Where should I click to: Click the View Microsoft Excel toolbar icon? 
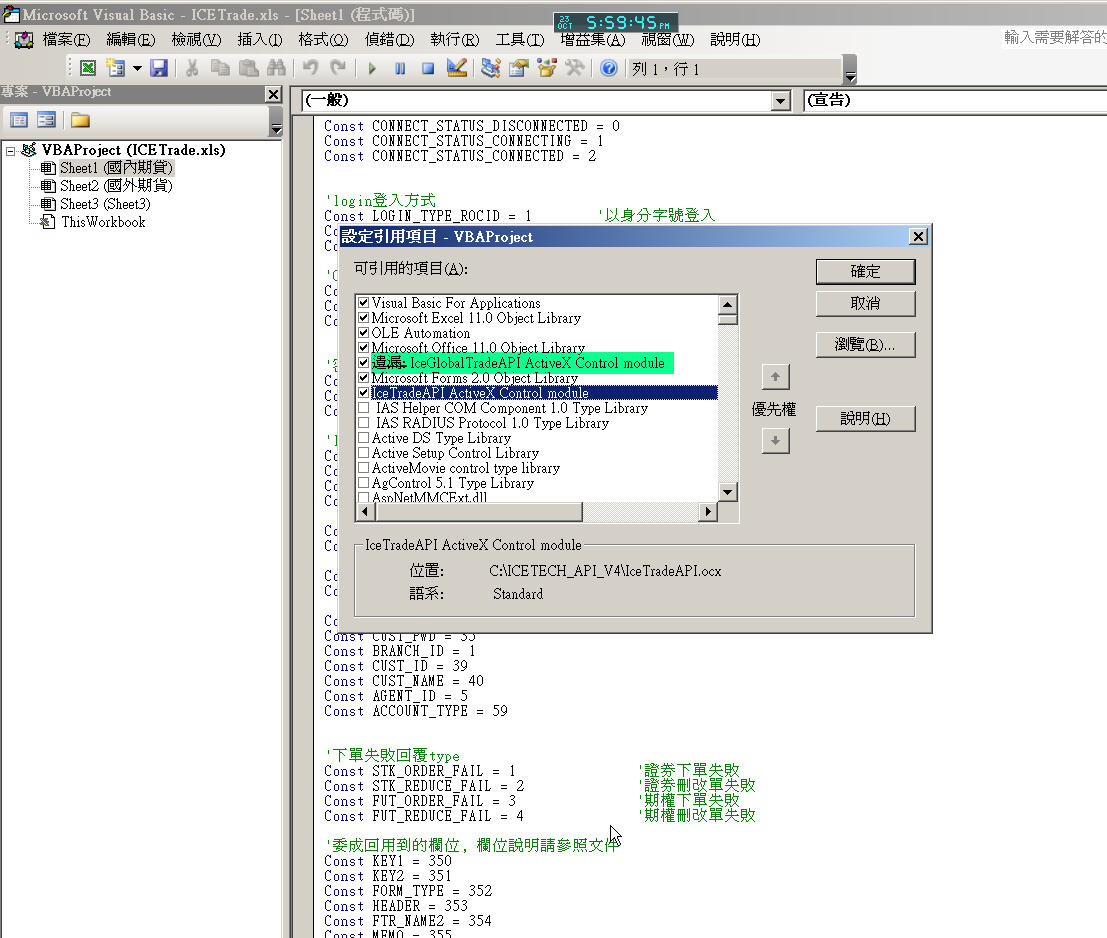click(x=88, y=68)
